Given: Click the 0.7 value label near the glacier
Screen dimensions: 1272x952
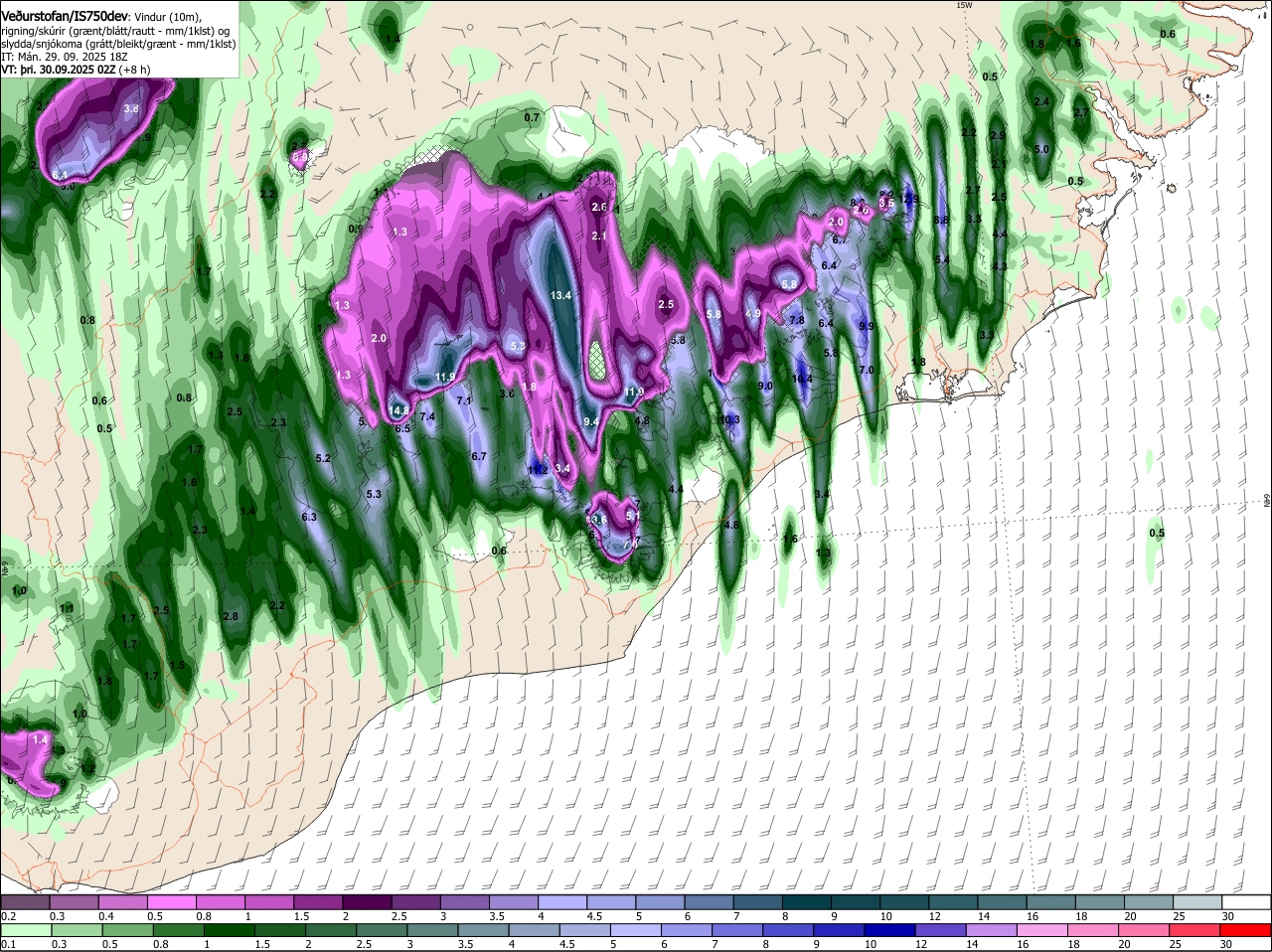Looking at the screenshot, I should tap(532, 117).
